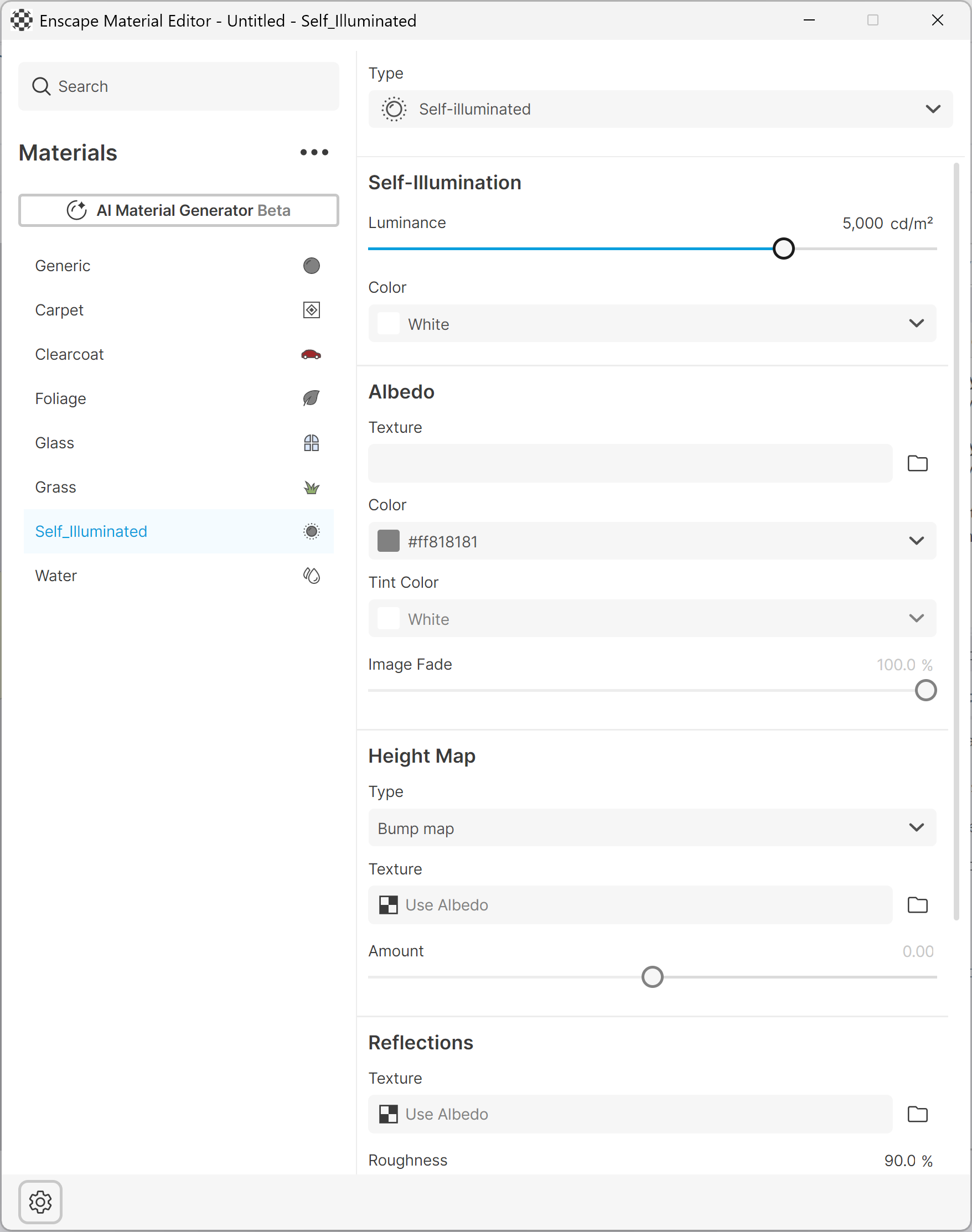Select the Grass material
Viewport: 972px width, 1232px height.
179,487
